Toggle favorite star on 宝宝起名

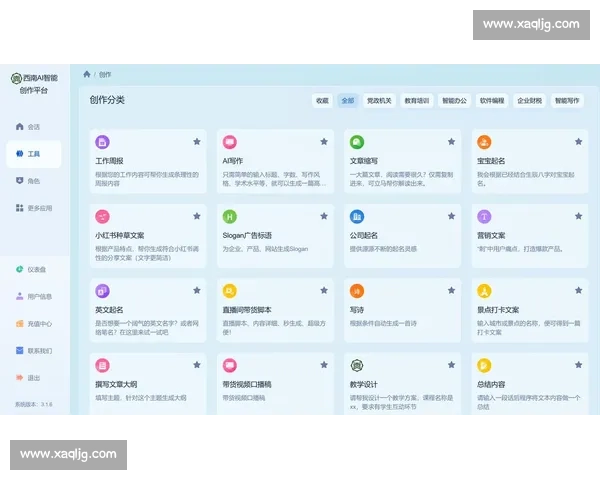579,142
